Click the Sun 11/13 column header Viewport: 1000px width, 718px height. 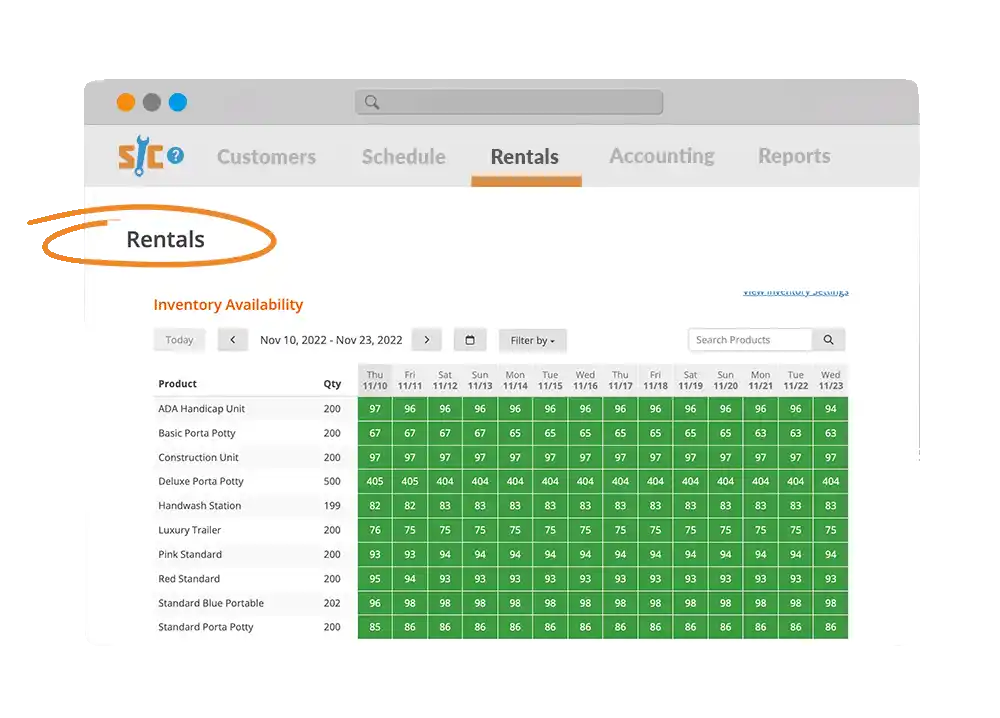pyautogui.click(x=480, y=380)
